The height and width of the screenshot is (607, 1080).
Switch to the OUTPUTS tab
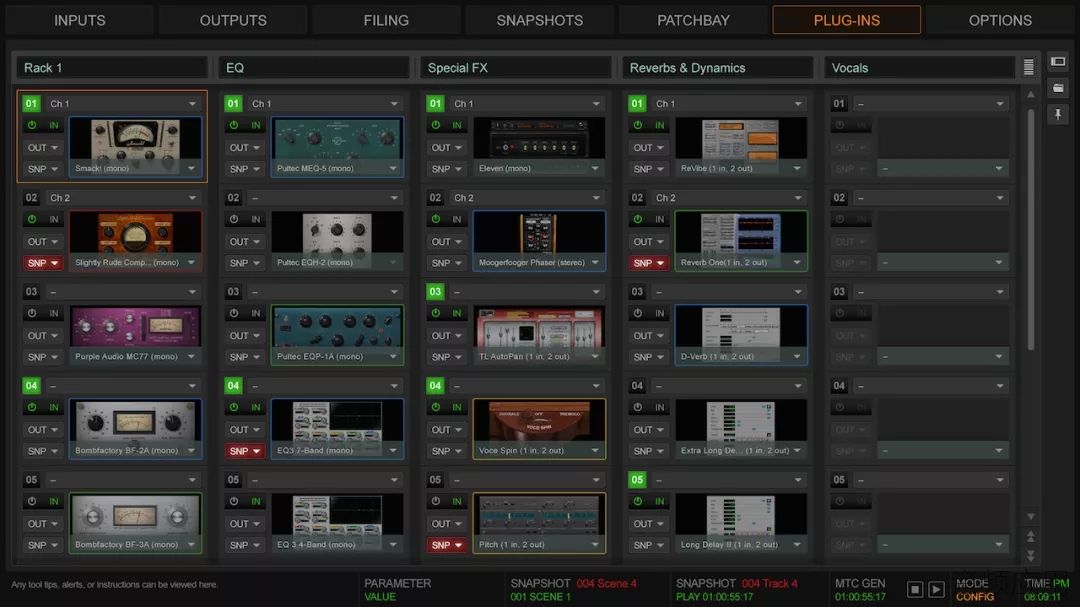point(233,20)
